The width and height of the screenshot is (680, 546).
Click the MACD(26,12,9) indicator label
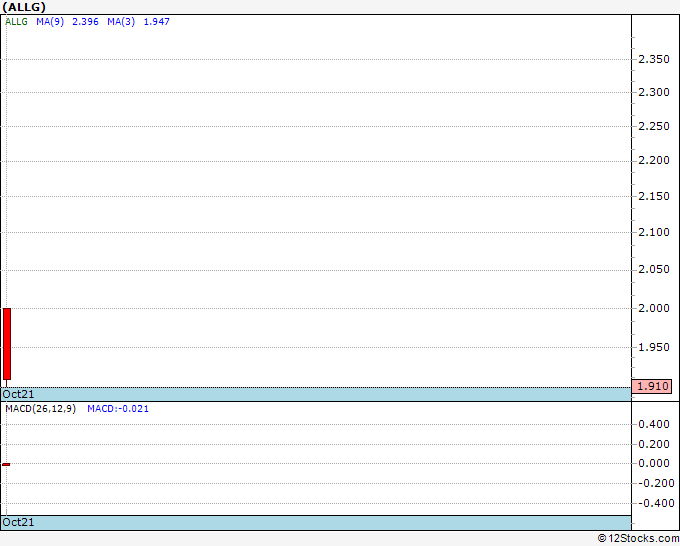point(40,409)
